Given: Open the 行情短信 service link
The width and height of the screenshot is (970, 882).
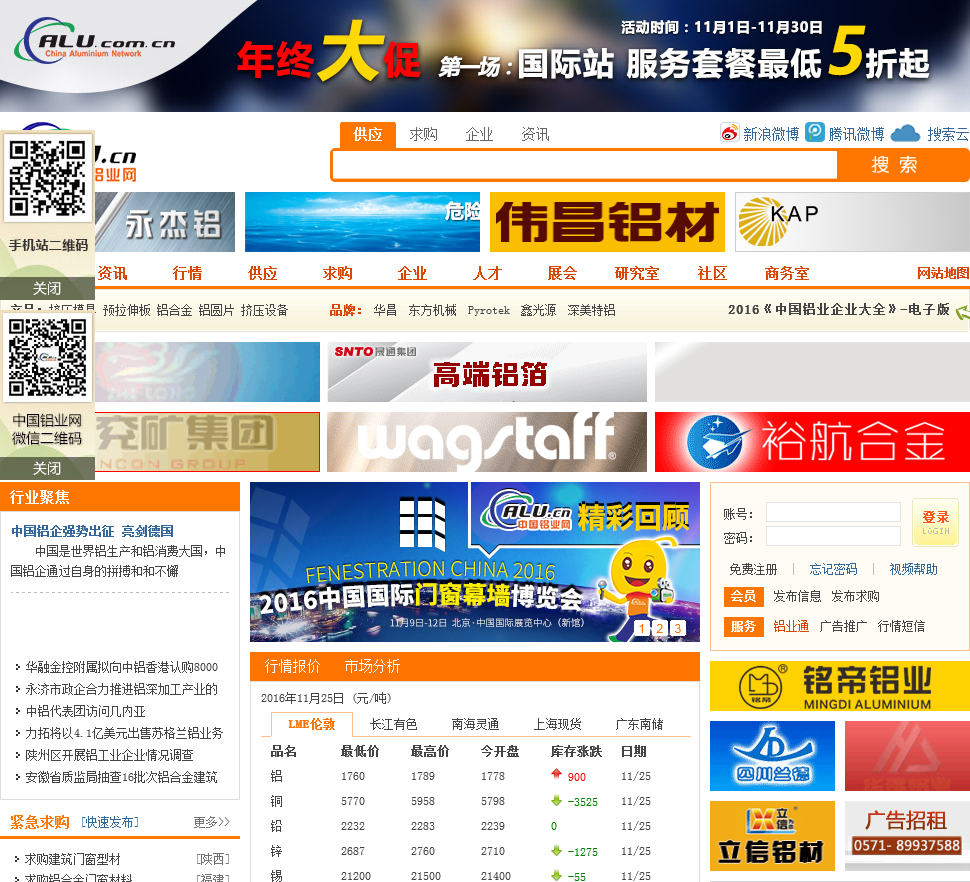Looking at the screenshot, I should (x=901, y=627).
